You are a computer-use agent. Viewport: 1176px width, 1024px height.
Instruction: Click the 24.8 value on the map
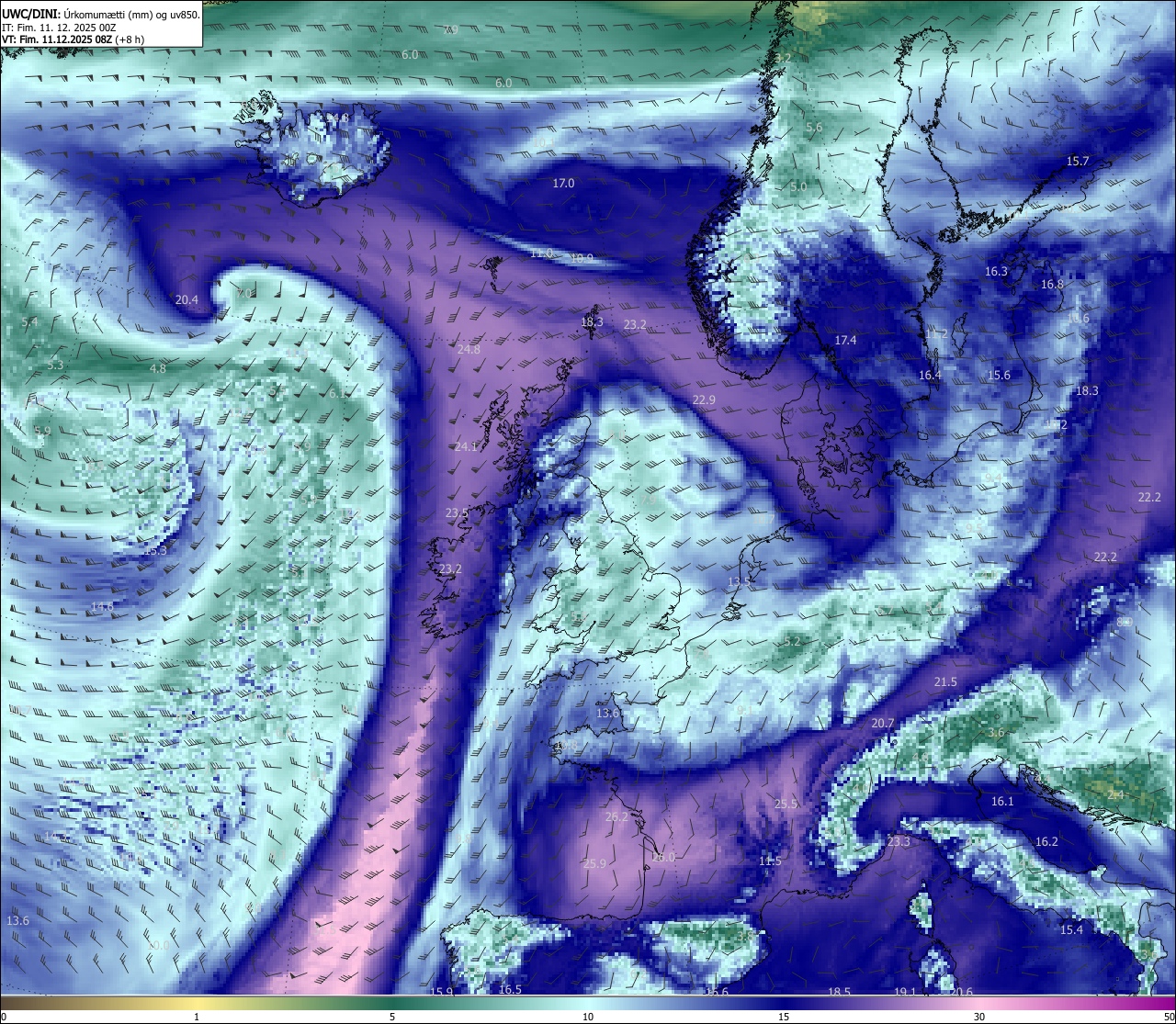tap(469, 349)
